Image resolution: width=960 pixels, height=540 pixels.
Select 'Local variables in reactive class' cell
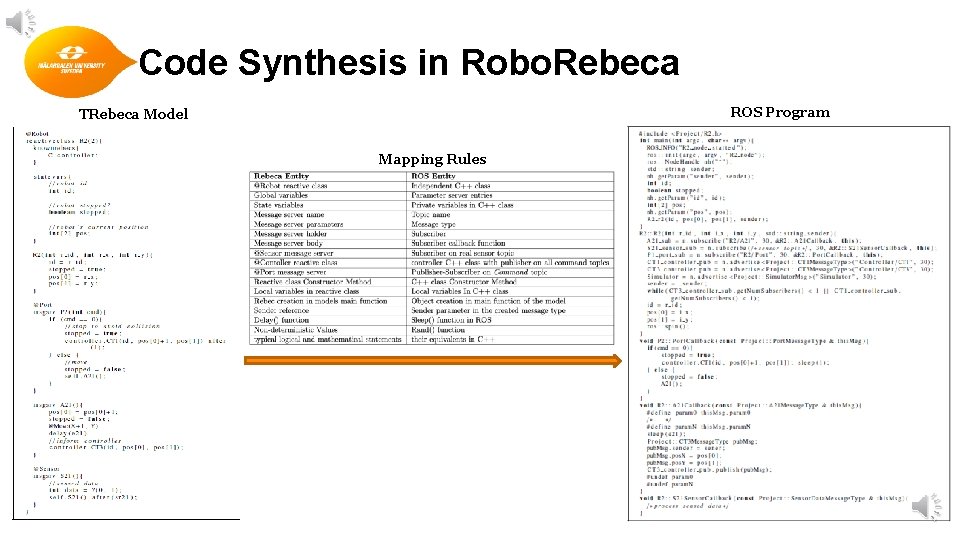[x=328, y=291]
